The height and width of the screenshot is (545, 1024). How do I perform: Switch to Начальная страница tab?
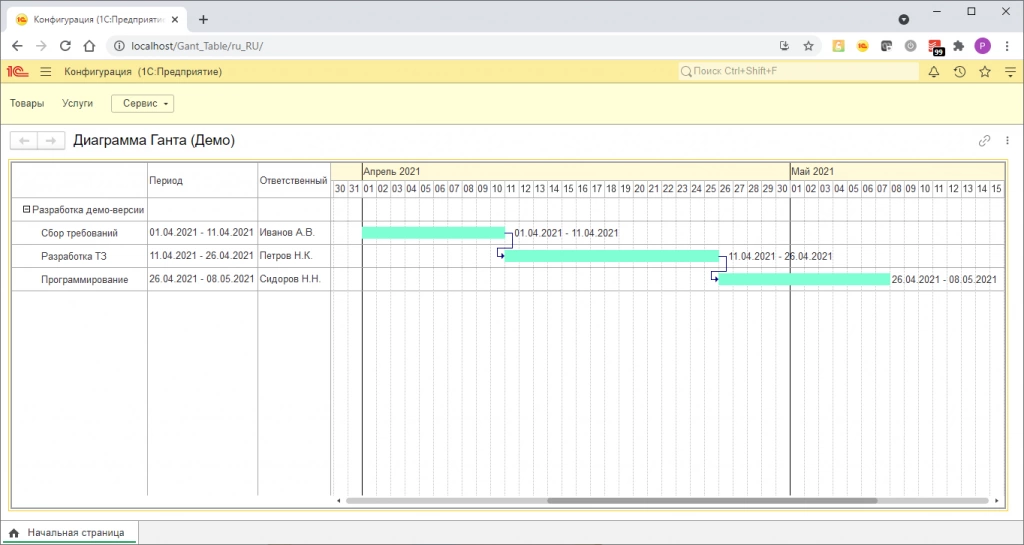click(x=69, y=533)
